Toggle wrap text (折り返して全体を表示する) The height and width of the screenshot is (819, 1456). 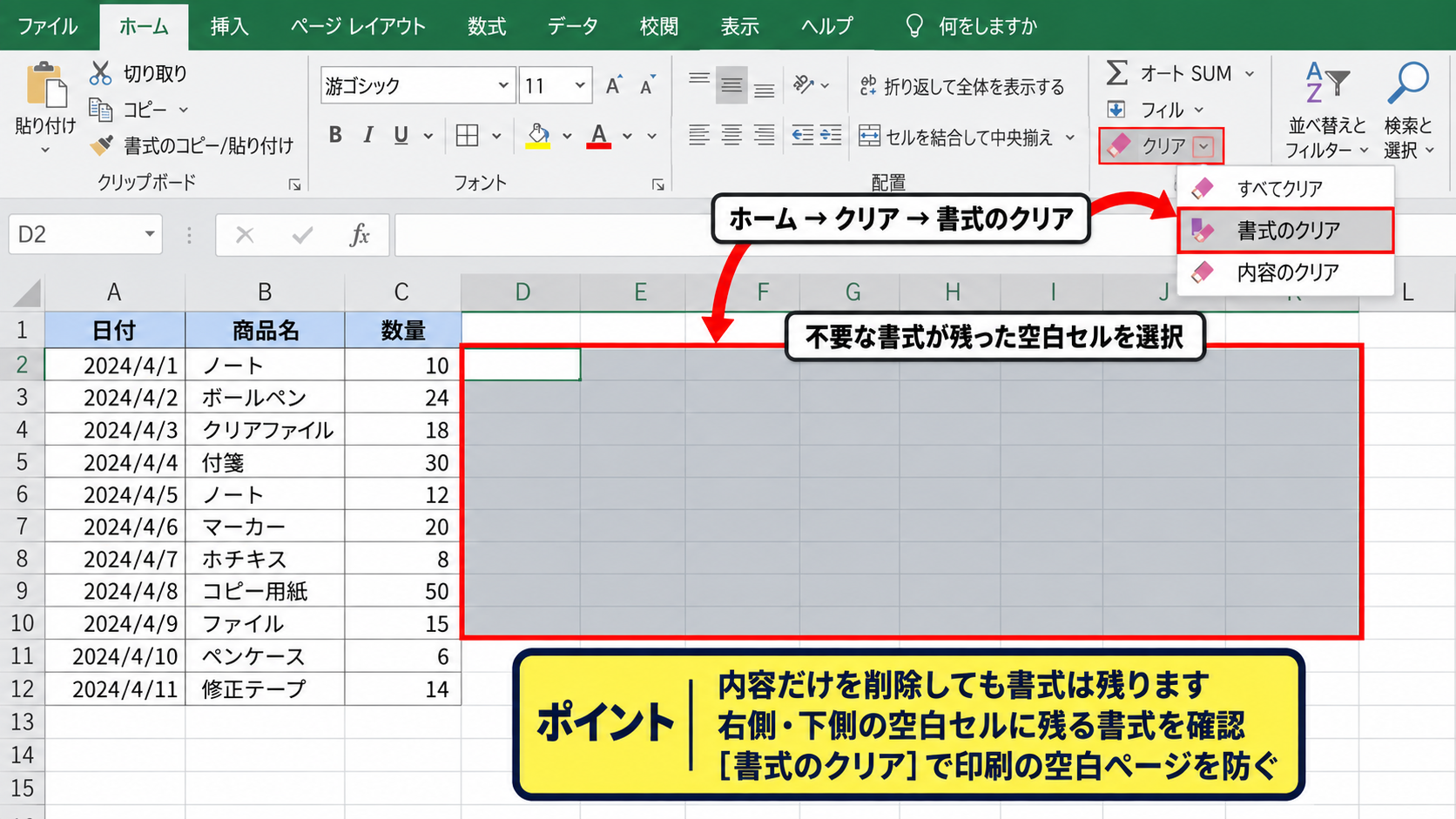pos(961,86)
